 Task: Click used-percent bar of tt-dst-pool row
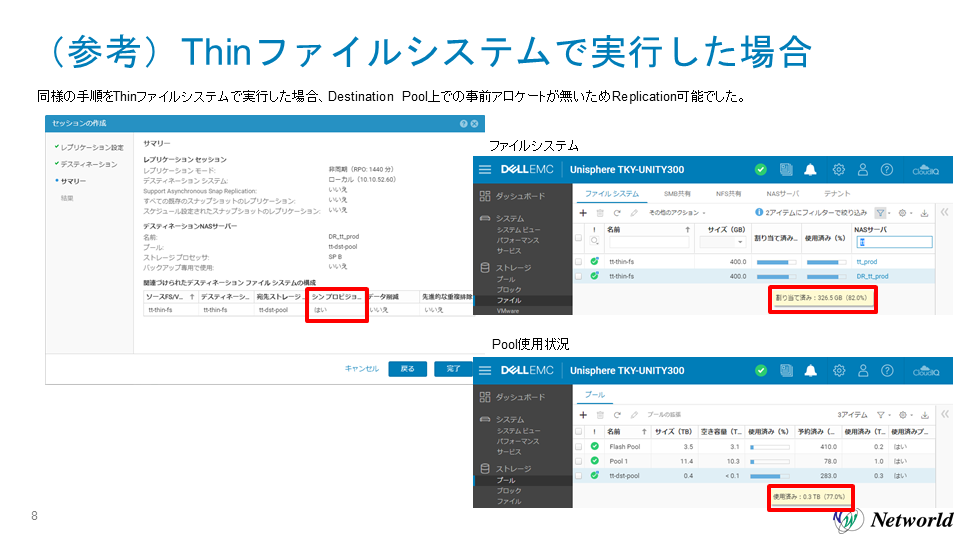[x=770, y=476]
